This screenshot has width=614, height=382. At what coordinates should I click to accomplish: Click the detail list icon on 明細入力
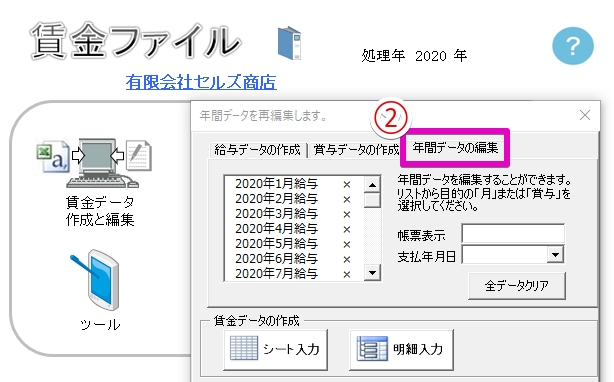point(372,348)
